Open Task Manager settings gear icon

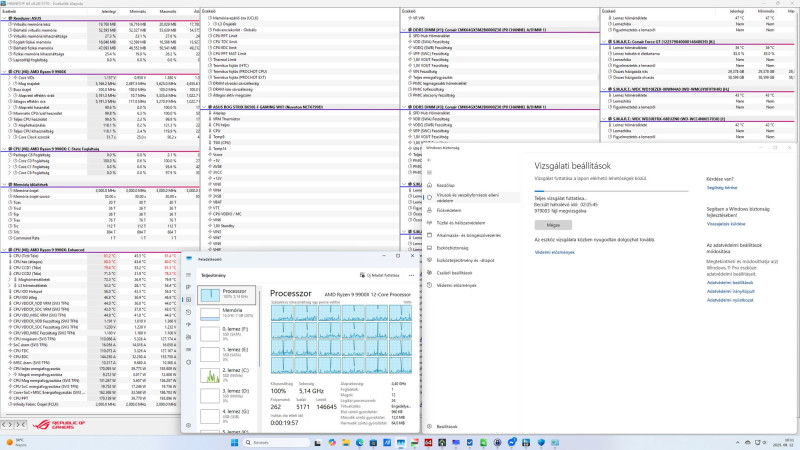pyautogui.click(x=189, y=425)
